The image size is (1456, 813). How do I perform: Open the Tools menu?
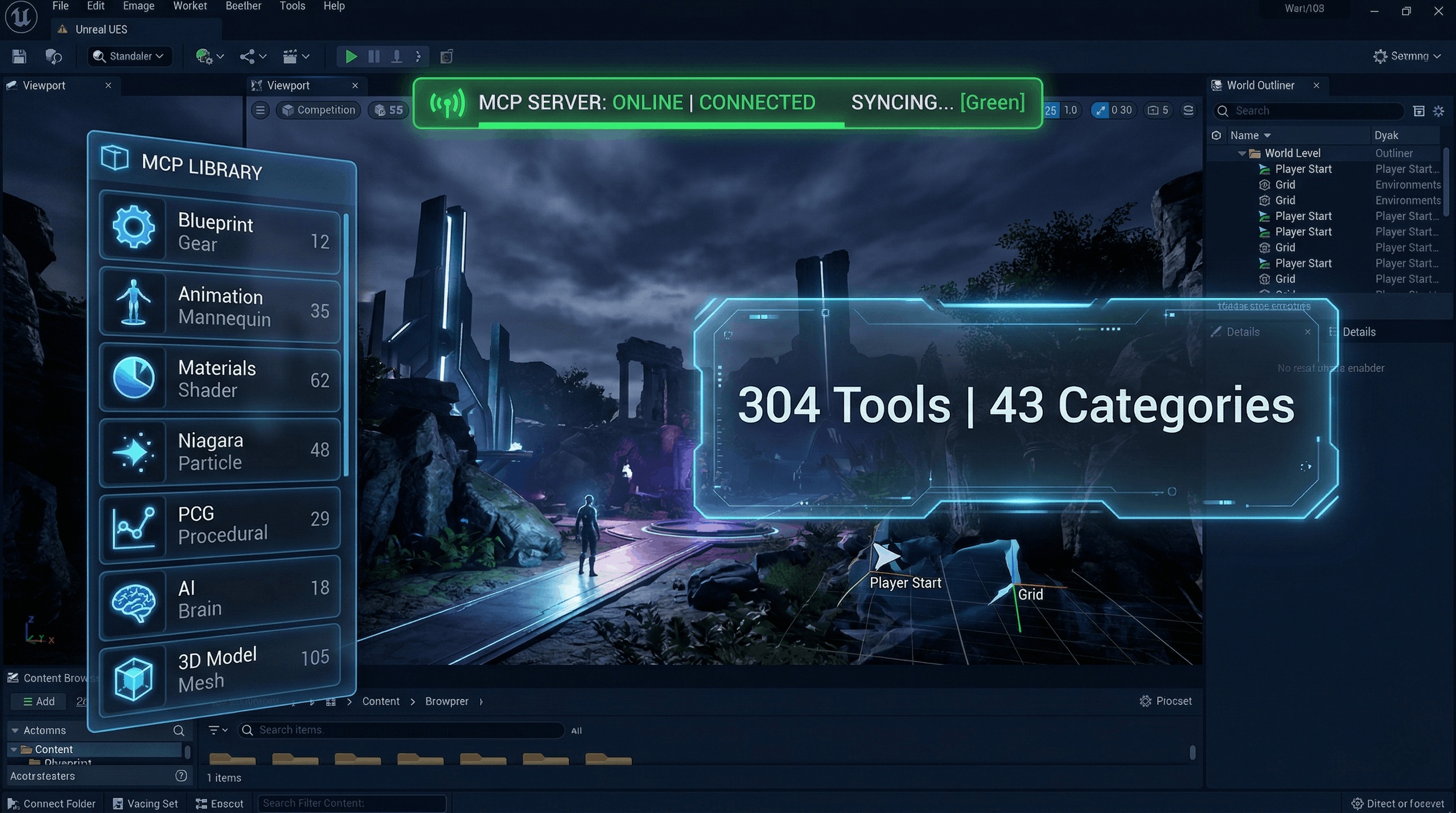pyautogui.click(x=292, y=6)
